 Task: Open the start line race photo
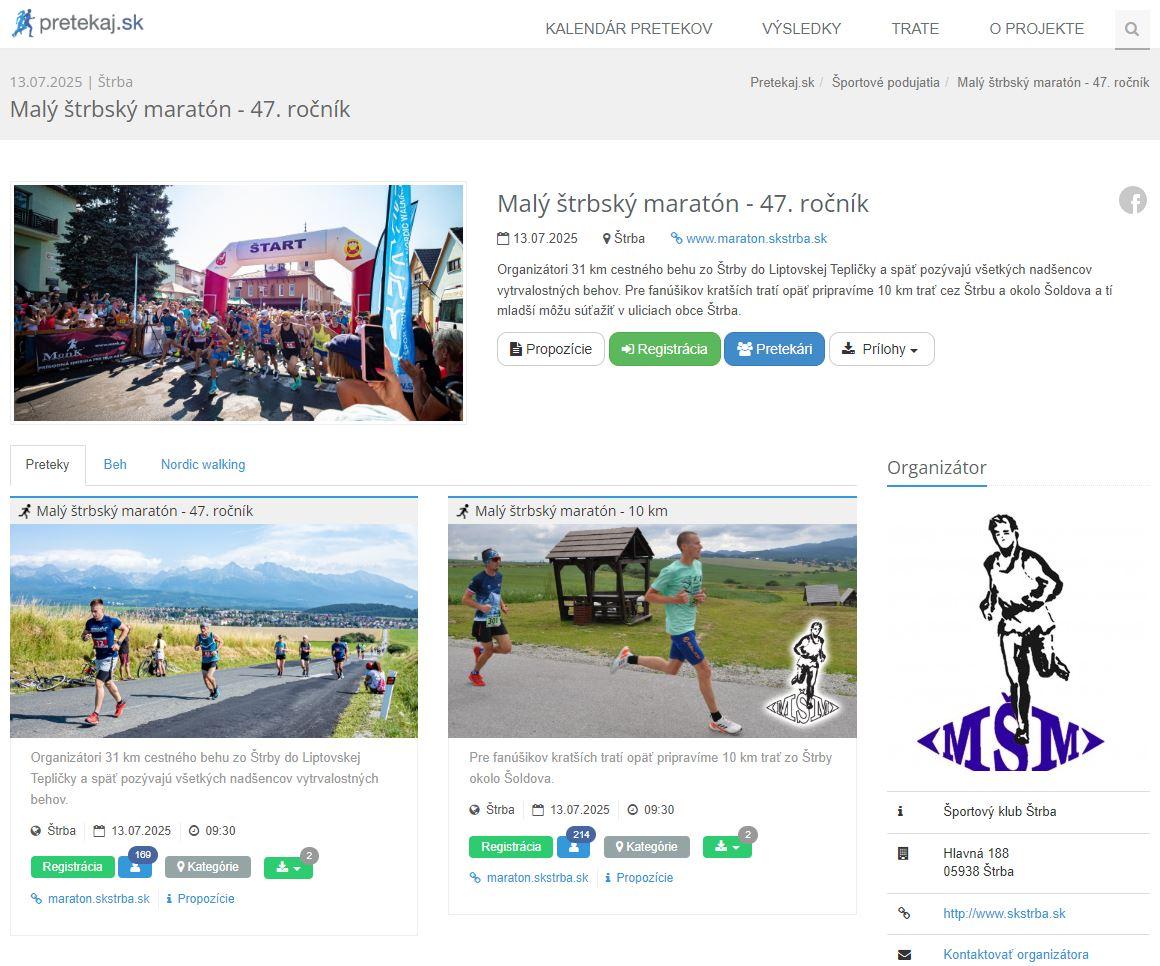(x=238, y=303)
